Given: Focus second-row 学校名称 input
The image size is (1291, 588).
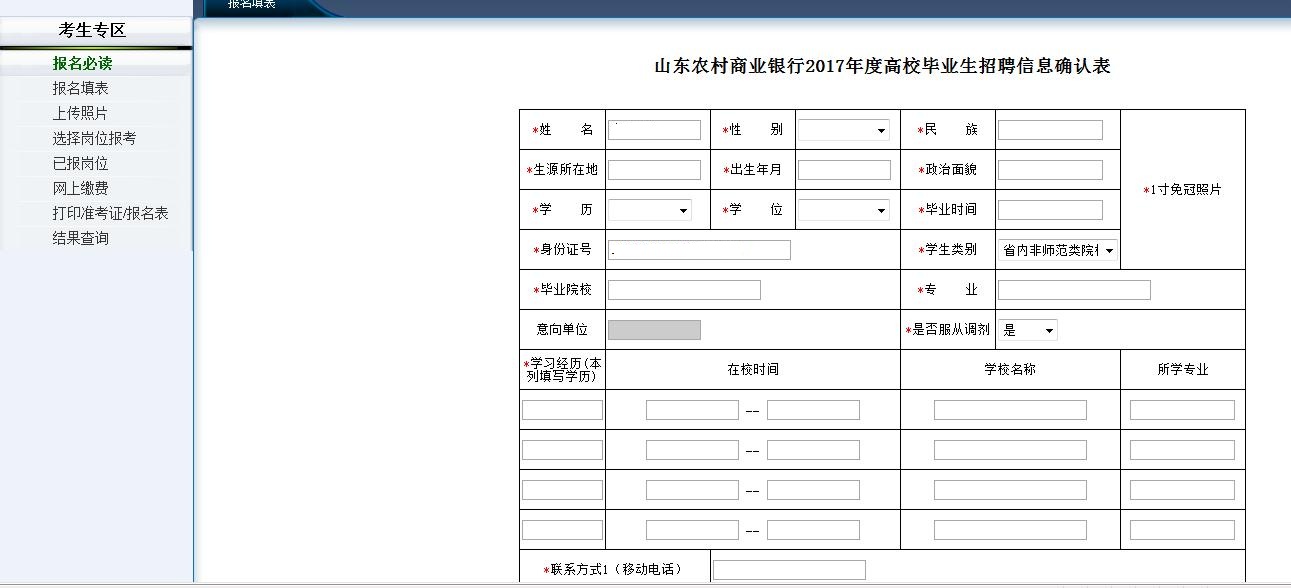Looking at the screenshot, I should click(1010, 450).
